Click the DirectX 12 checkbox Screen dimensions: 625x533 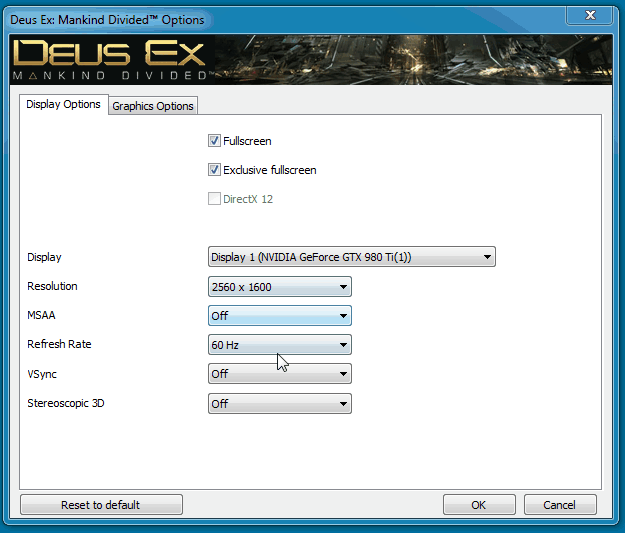214,199
